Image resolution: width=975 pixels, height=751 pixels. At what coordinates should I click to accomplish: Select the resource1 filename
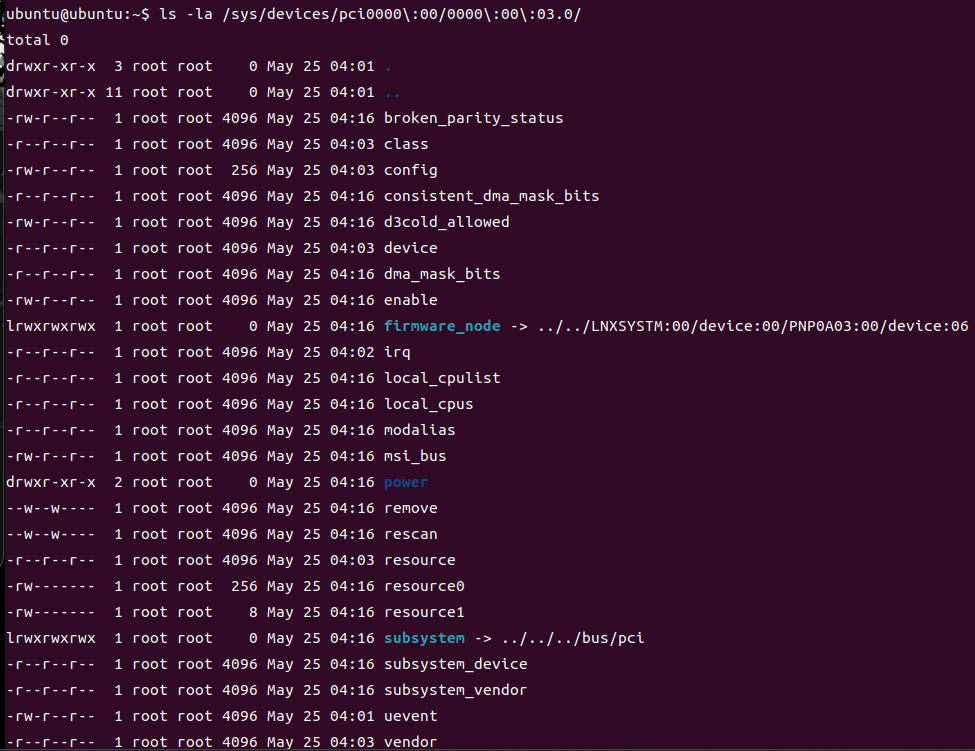tap(424, 612)
